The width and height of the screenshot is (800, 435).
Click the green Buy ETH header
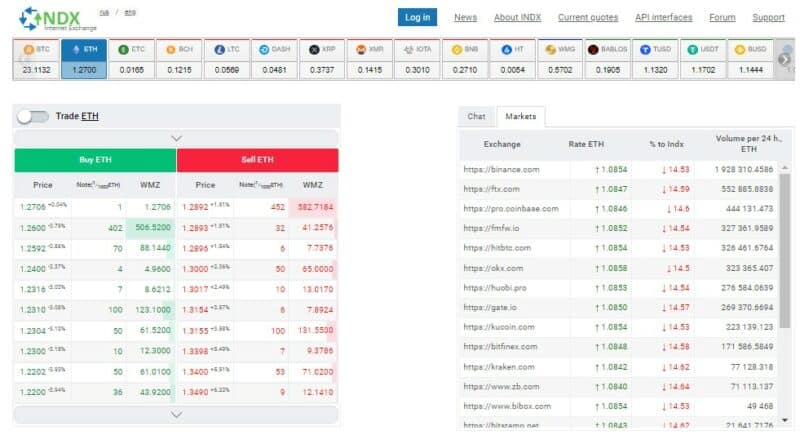95,160
